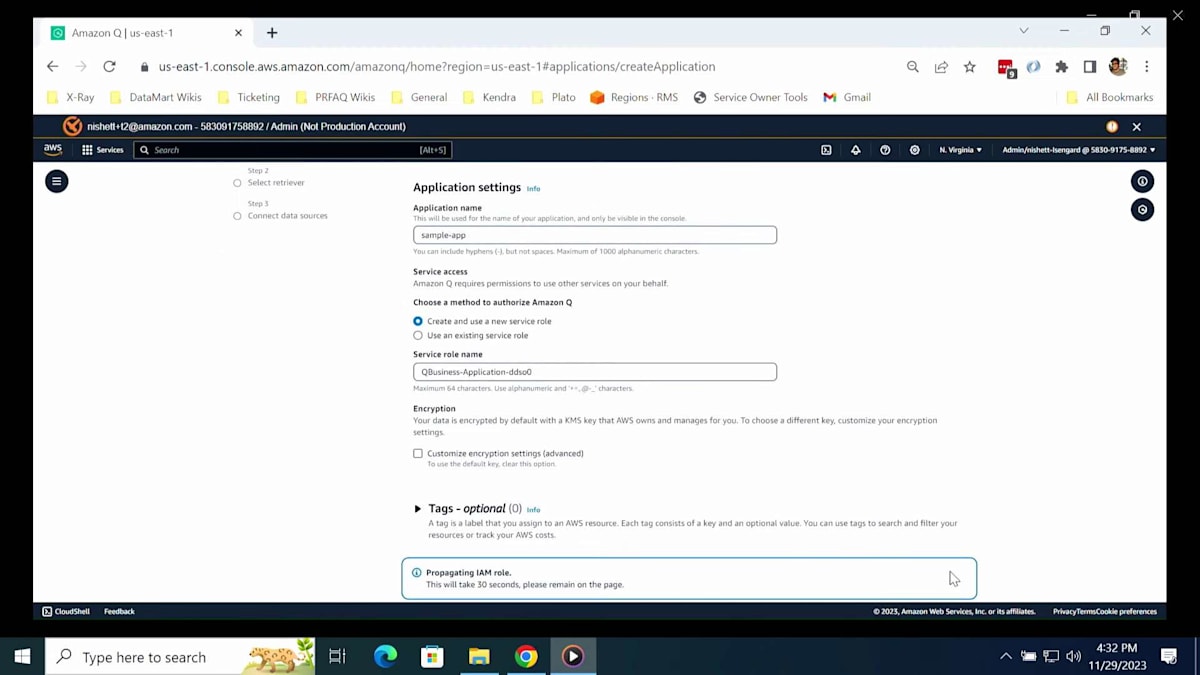This screenshot has width=1200, height=675.
Task: Open Windows Start menu
Action: [22, 656]
